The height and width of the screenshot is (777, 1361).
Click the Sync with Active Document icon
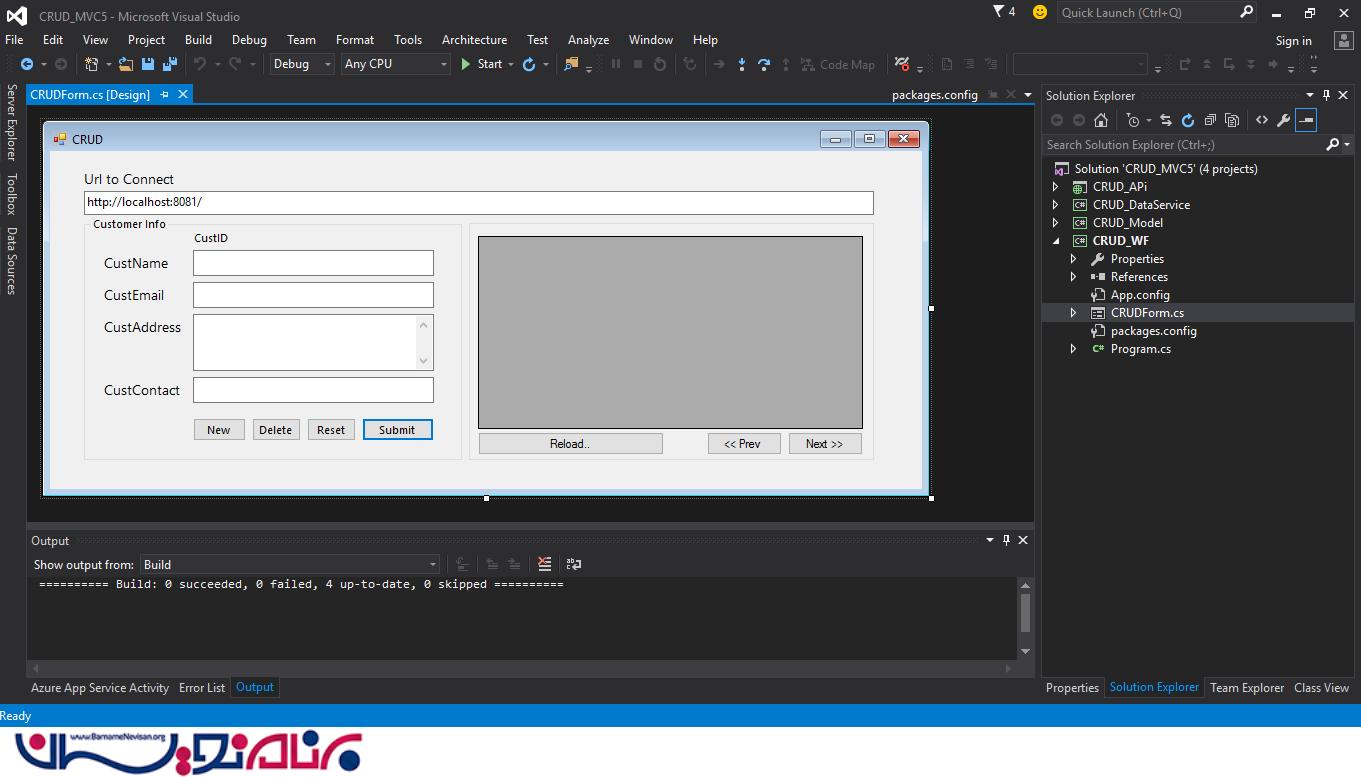[x=1166, y=120]
